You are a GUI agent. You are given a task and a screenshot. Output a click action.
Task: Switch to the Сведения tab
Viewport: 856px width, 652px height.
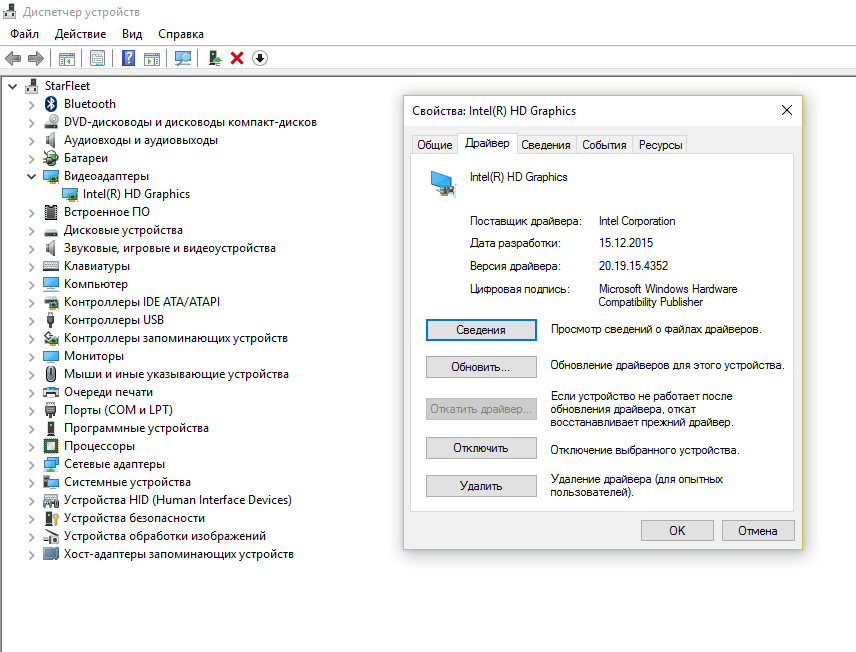click(x=545, y=145)
